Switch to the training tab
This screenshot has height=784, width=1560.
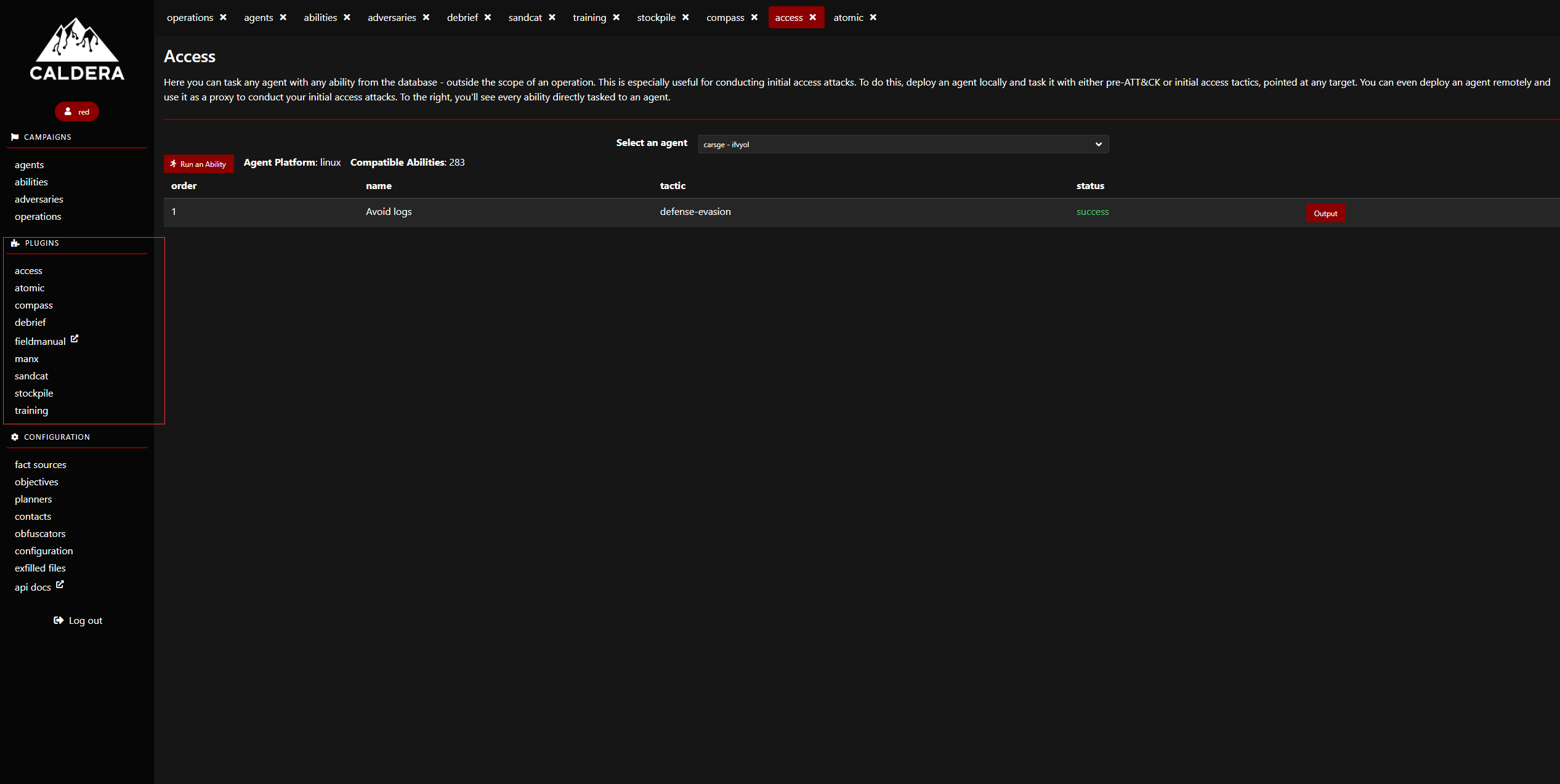pos(589,17)
